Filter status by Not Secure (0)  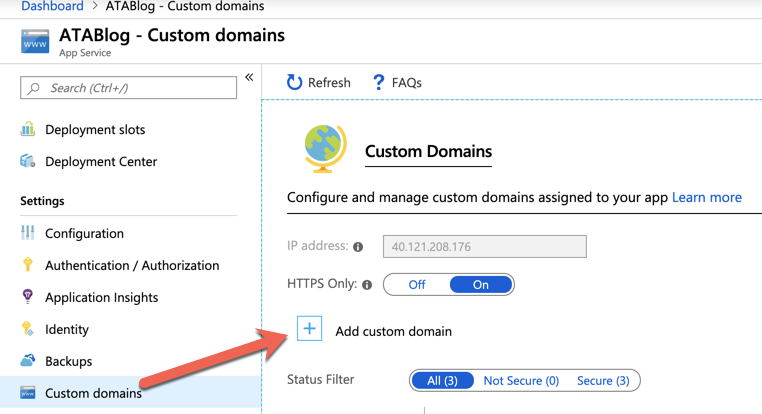[521, 380]
